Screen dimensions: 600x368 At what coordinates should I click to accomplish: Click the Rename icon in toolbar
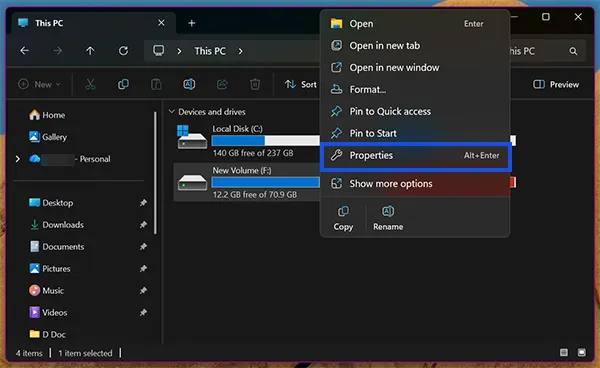[x=189, y=84]
